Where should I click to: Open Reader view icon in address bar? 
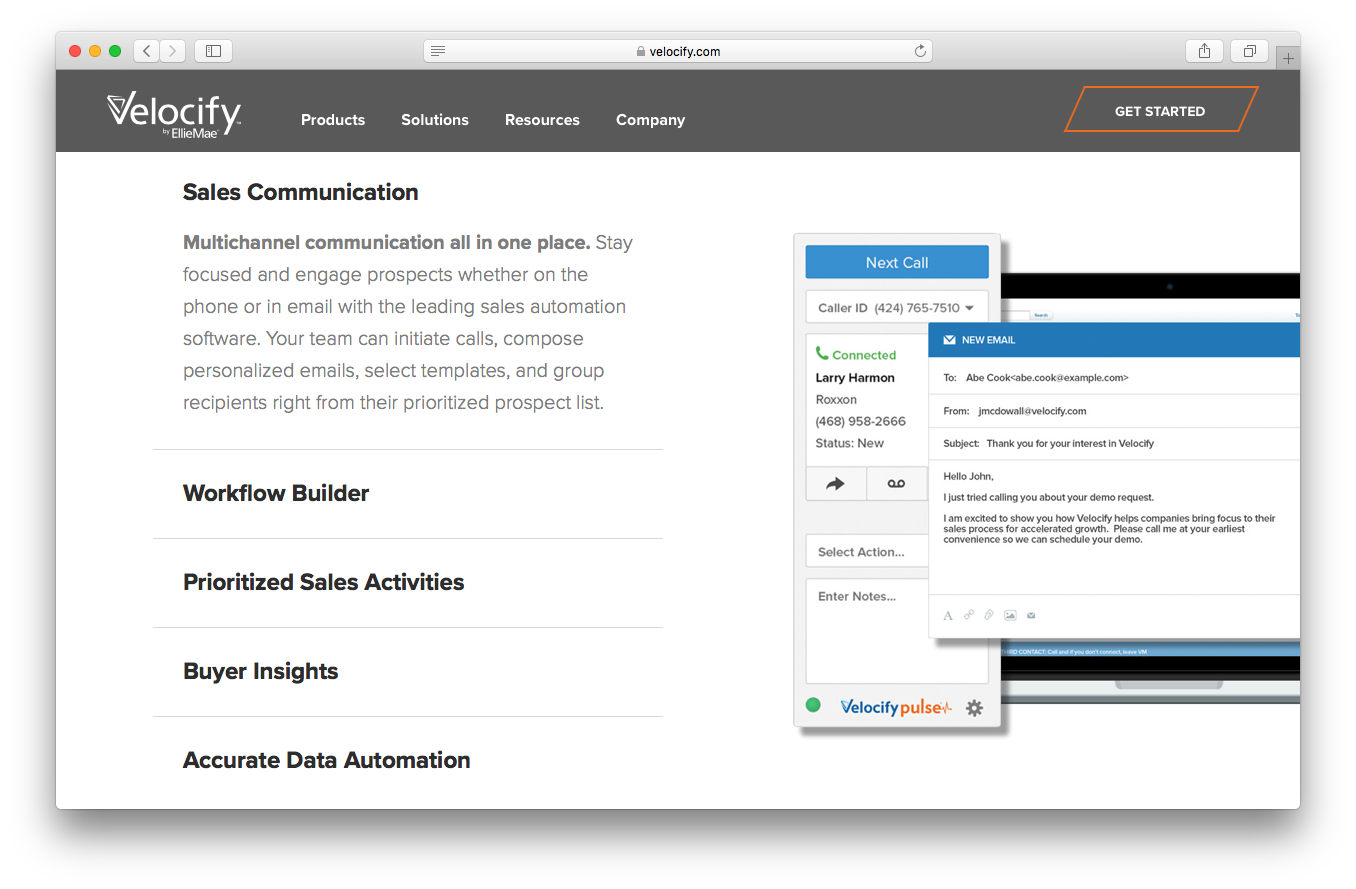(x=438, y=51)
